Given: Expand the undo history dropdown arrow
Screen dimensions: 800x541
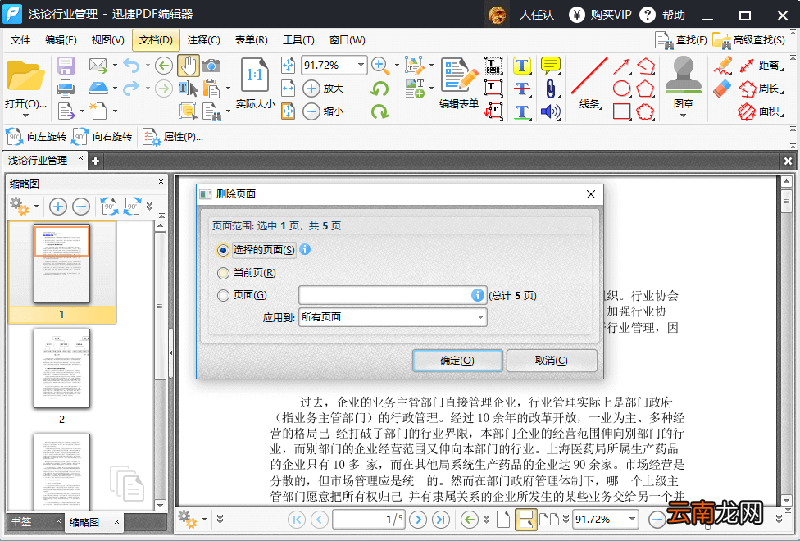Looking at the screenshot, I should coord(147,65).
